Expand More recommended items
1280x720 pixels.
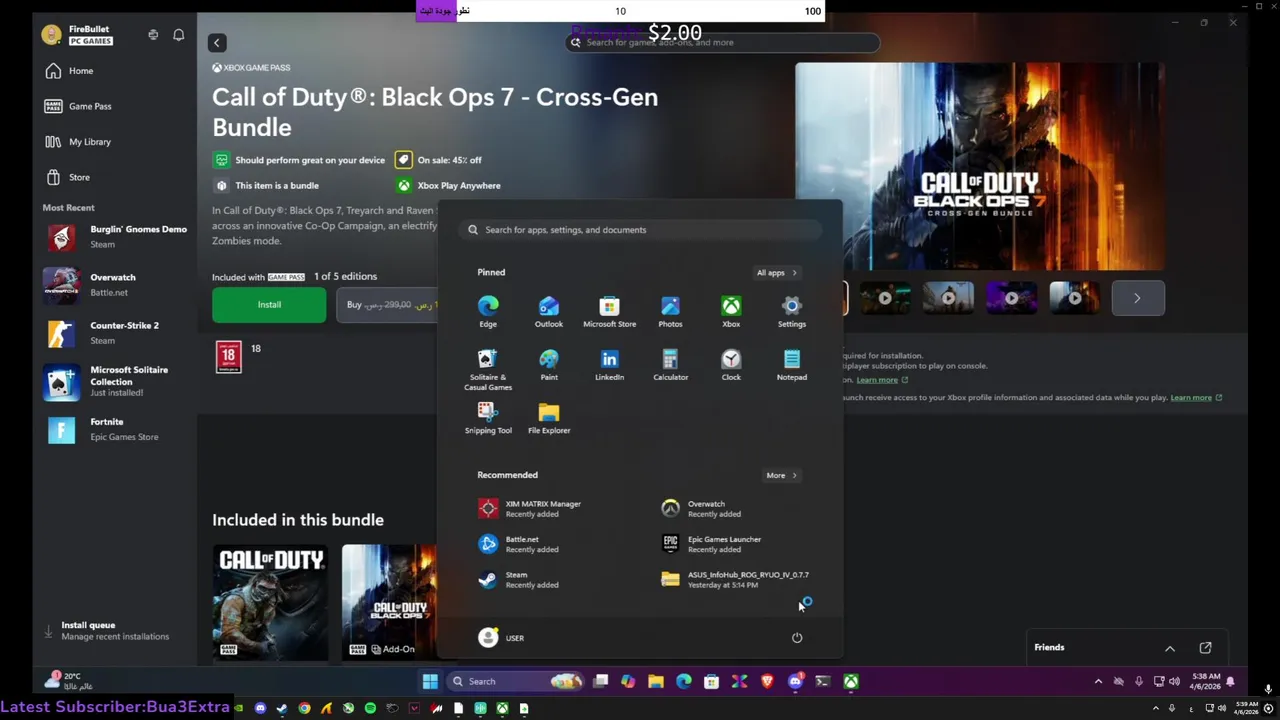tap(781, 476)
